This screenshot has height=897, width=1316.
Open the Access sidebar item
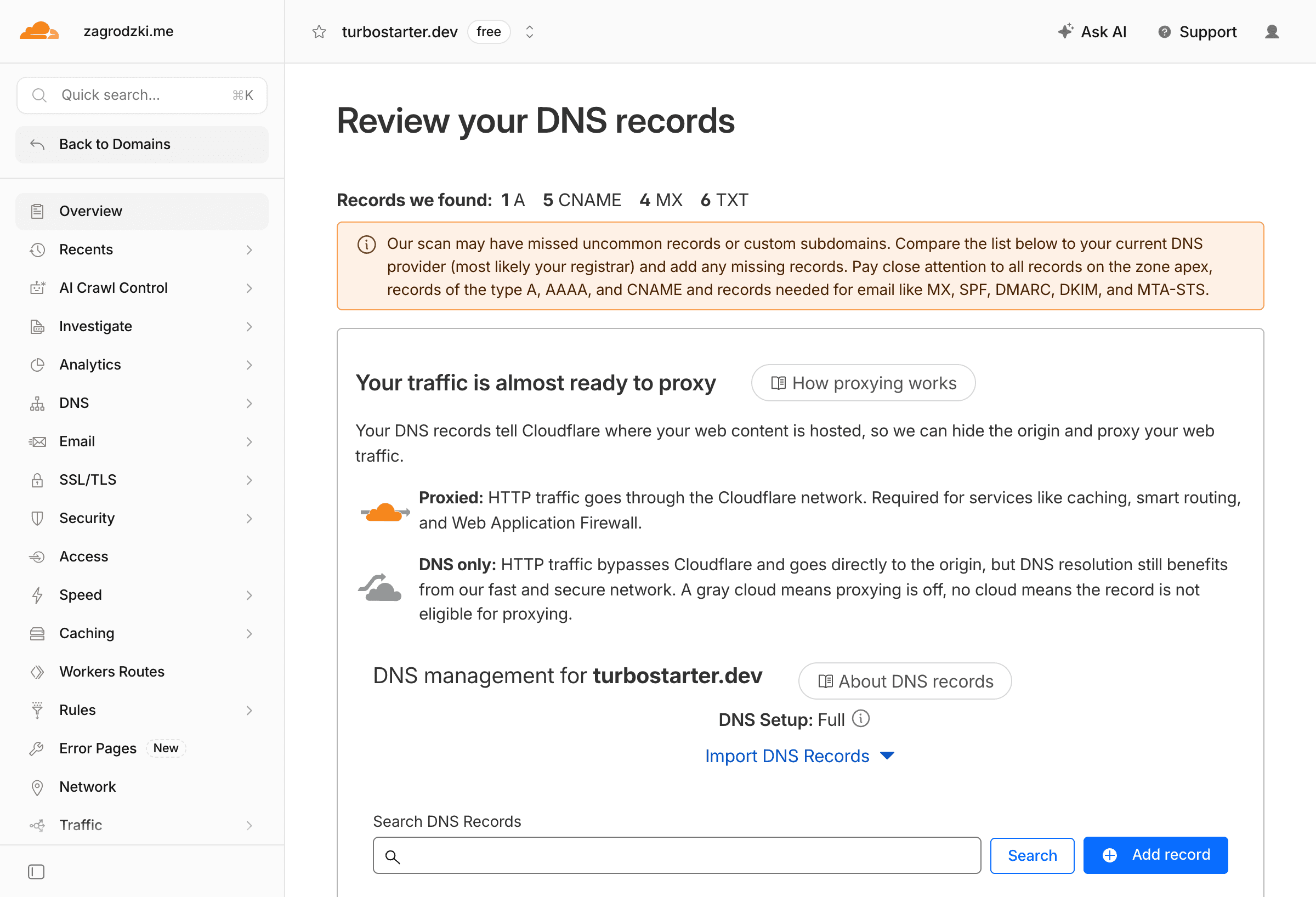tap(142, 557)
